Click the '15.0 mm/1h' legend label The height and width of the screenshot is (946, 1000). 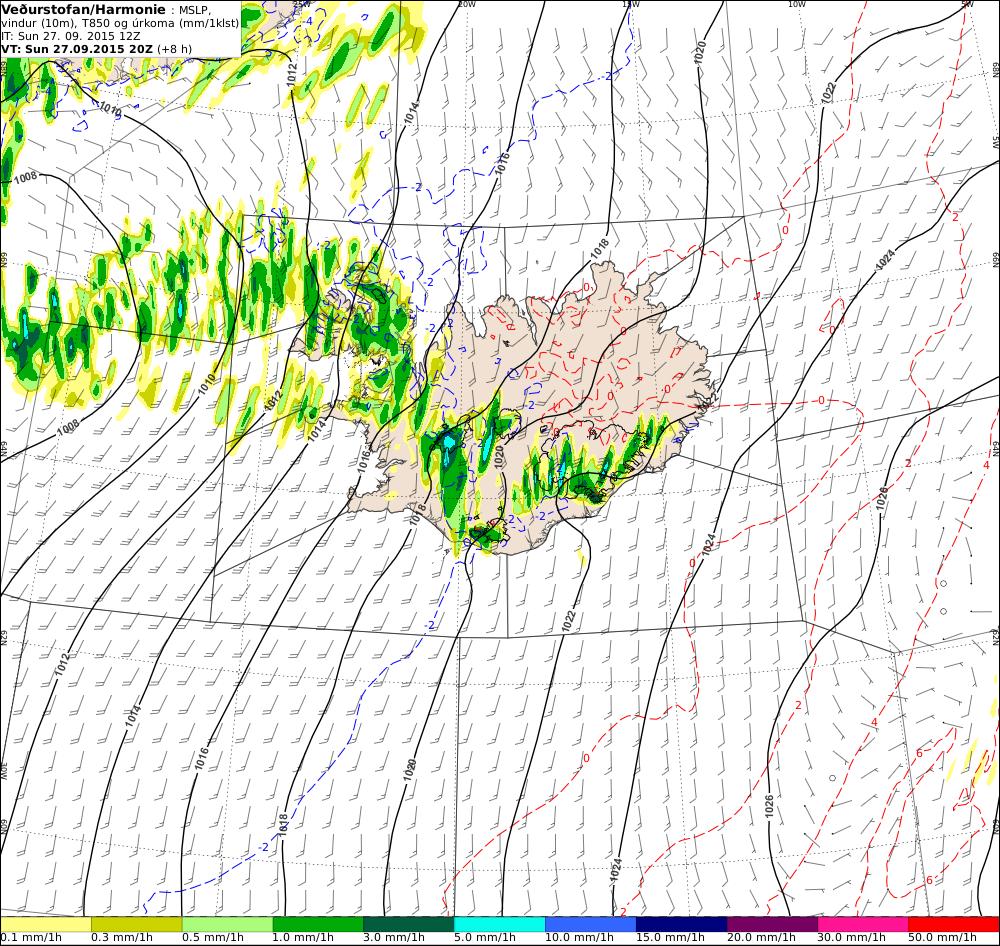coord(670,938)
